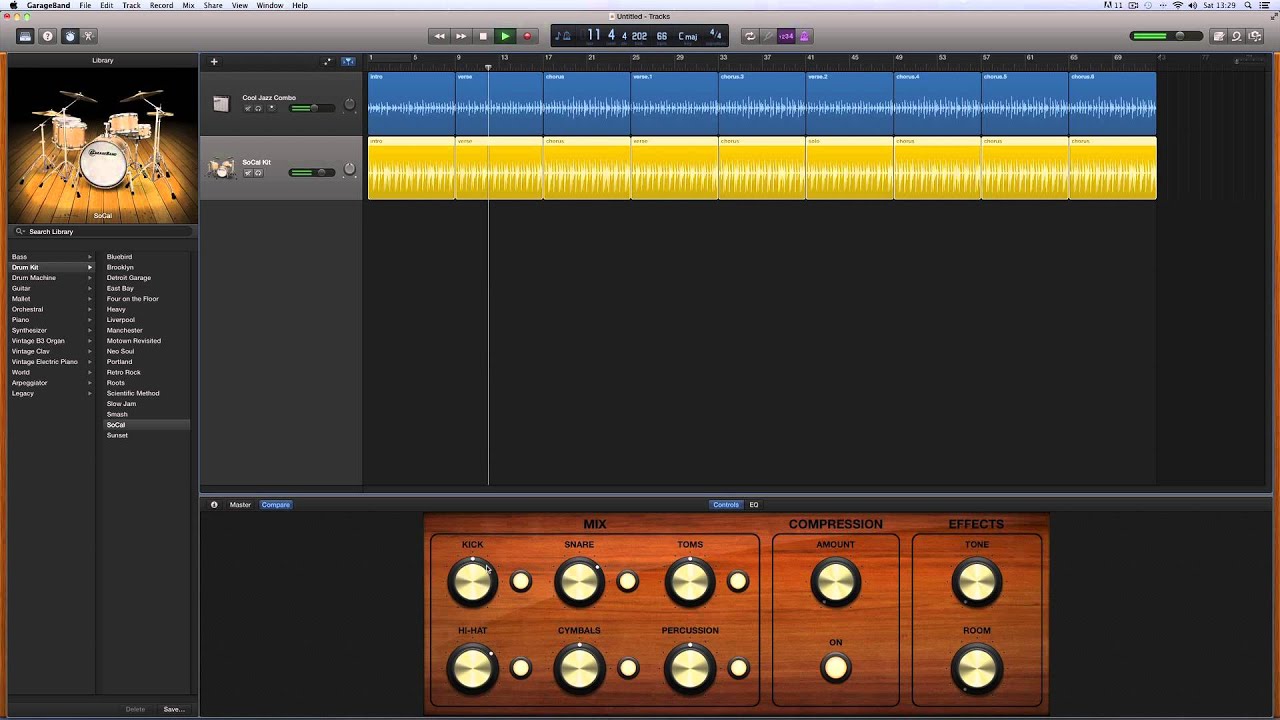Click the C maj key display
The width and height of the screenshot is (1280, 720).
(688, 37)
